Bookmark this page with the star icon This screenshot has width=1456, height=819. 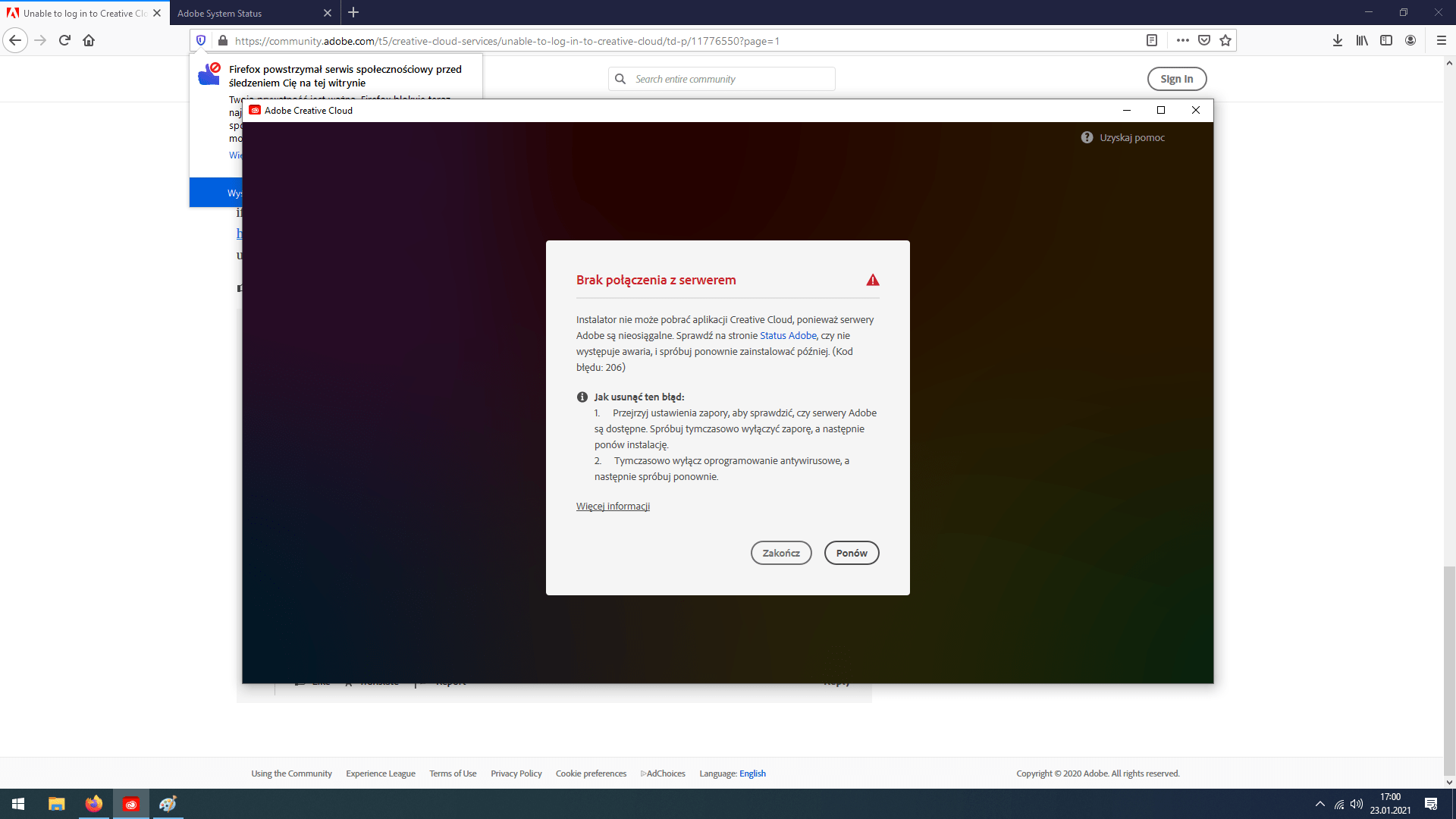[x=1225, y=41]
